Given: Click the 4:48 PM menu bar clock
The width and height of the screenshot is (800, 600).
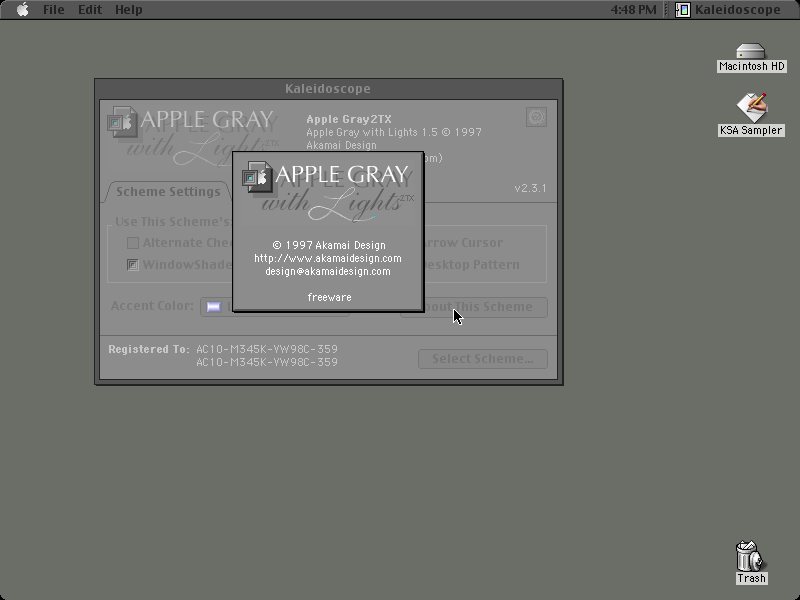Looking at the screenshot, I should pos(634,10).
